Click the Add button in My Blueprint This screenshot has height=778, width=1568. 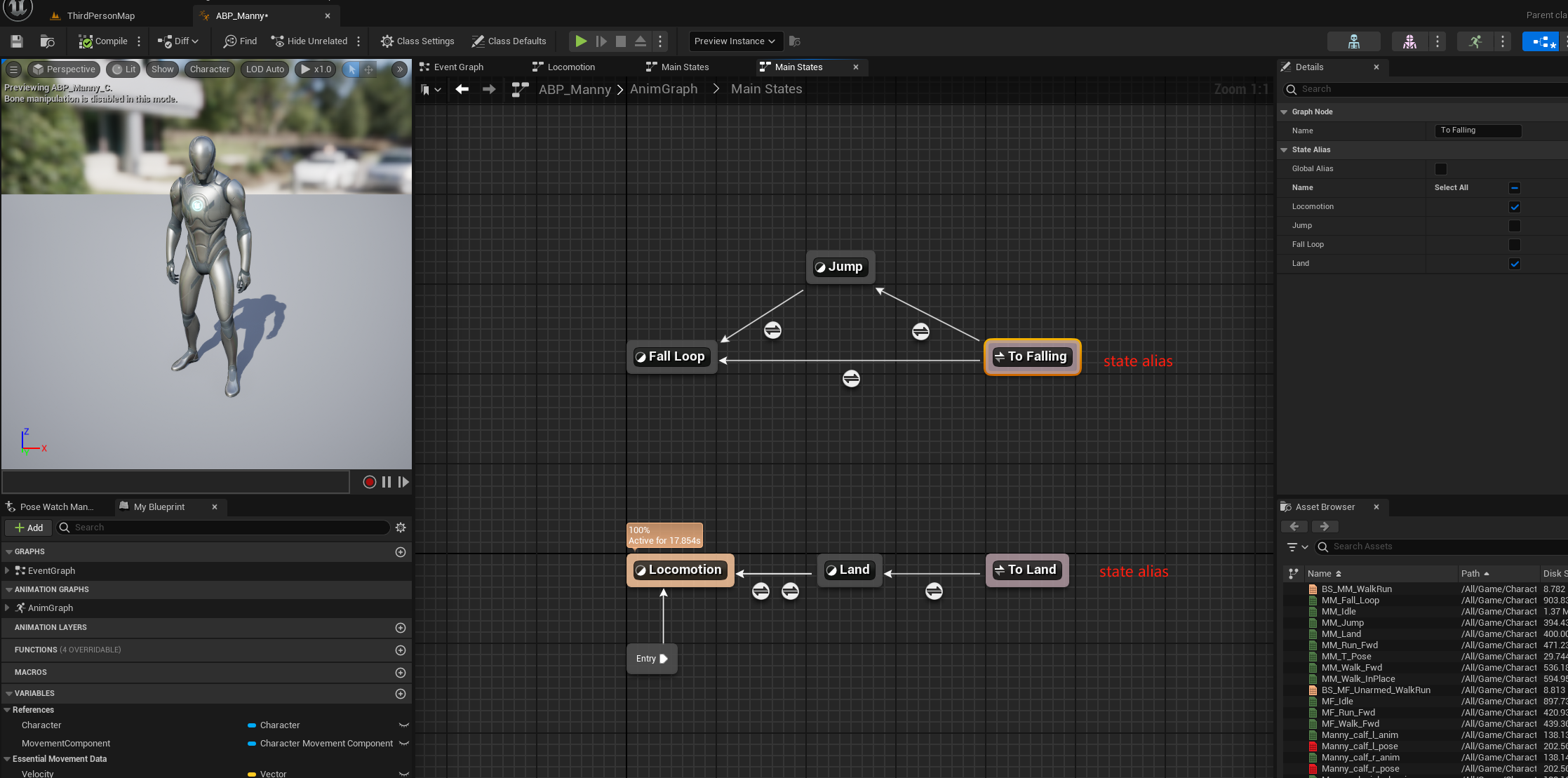29,528
